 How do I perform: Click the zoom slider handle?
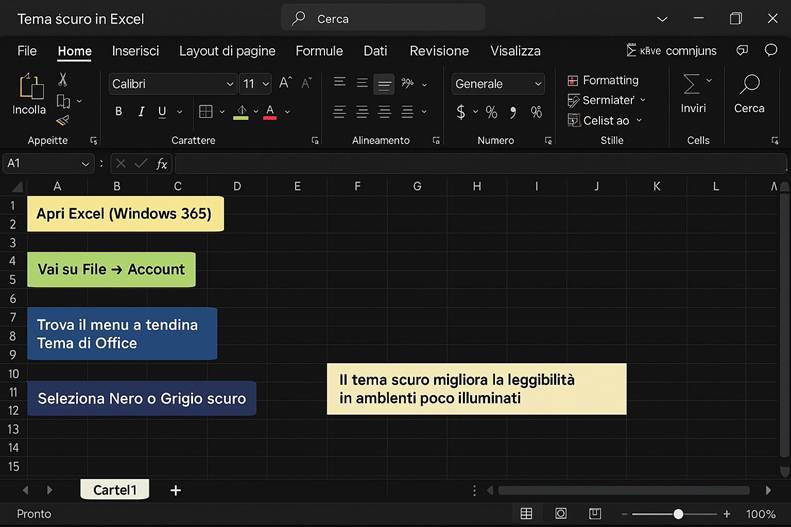click(x=679, y=514)
